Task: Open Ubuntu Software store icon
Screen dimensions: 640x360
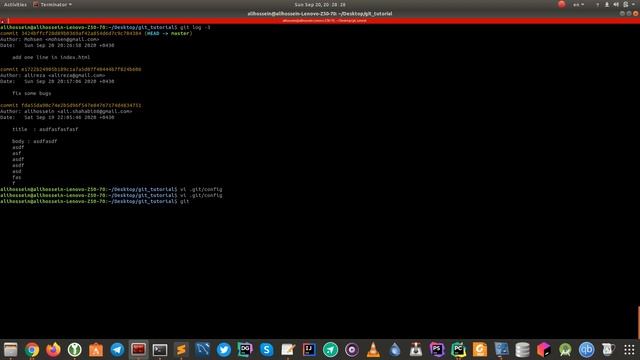Action: (96, 350)
